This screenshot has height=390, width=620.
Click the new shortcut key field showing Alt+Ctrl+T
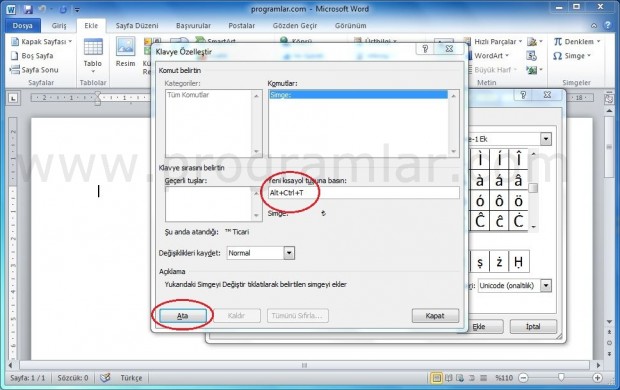click(363, 193)
